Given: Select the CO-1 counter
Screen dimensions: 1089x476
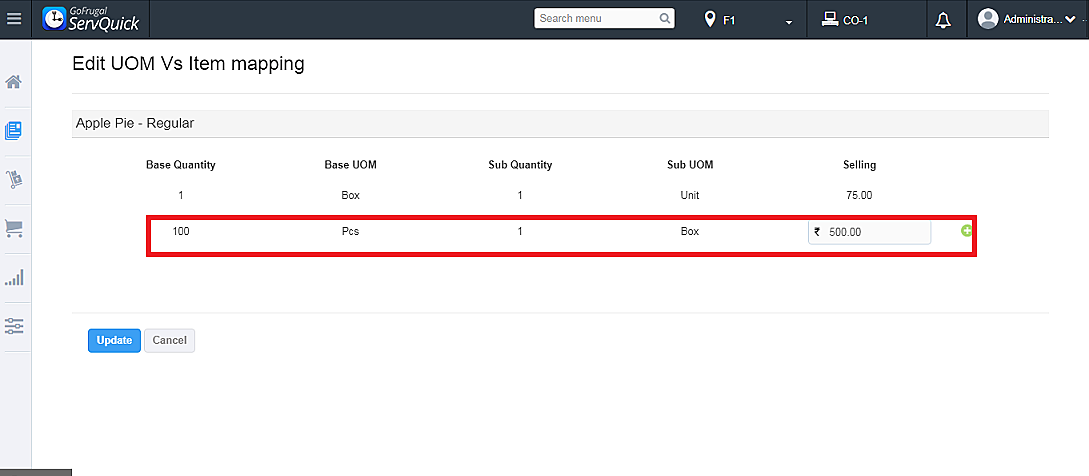Looking at the screenshot, I should (x=845, y=20).
